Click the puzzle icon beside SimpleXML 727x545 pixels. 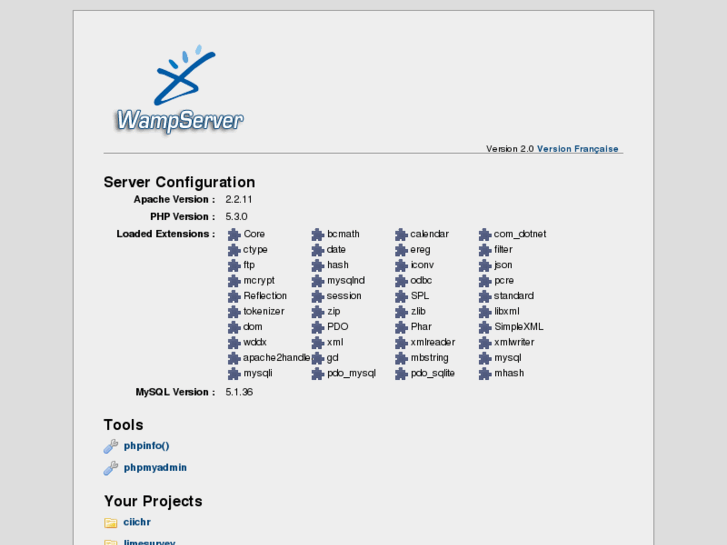[485, 327]
